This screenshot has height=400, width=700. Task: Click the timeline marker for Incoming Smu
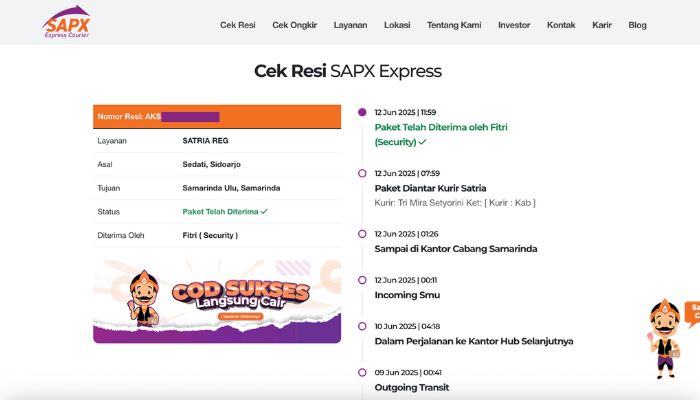tap(362, 280)
